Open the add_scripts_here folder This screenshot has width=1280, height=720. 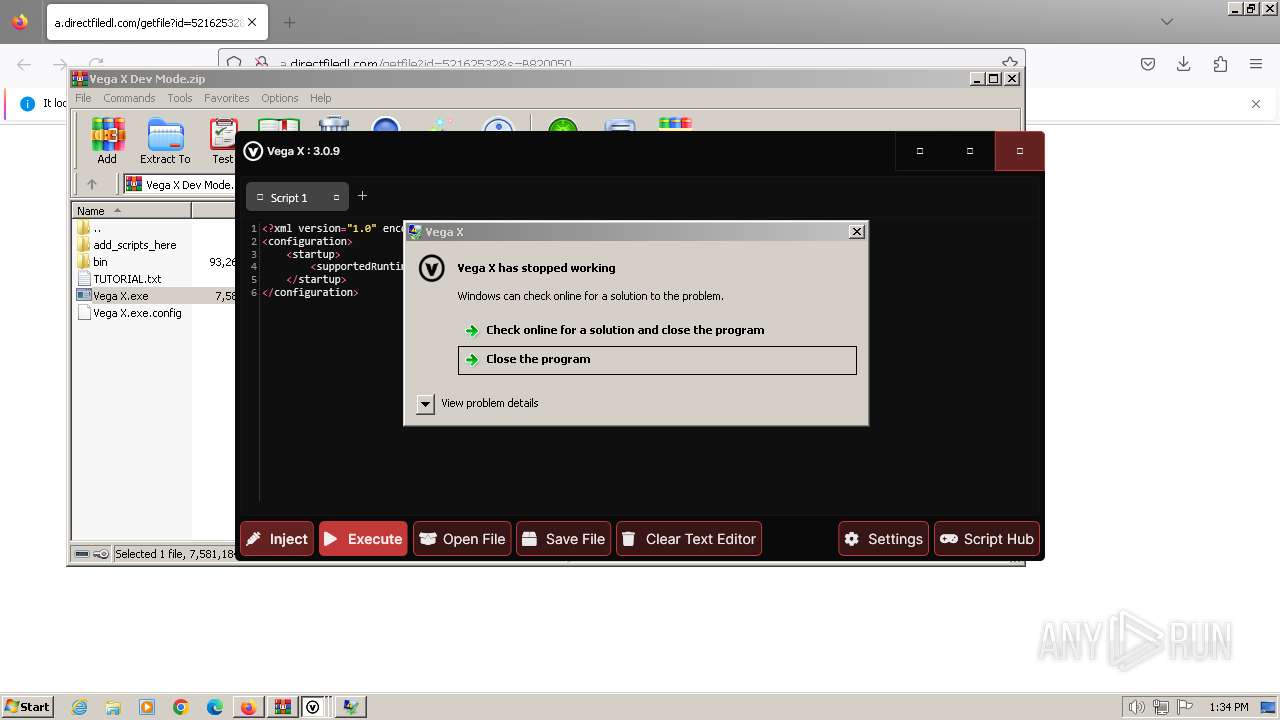point(134,245)
